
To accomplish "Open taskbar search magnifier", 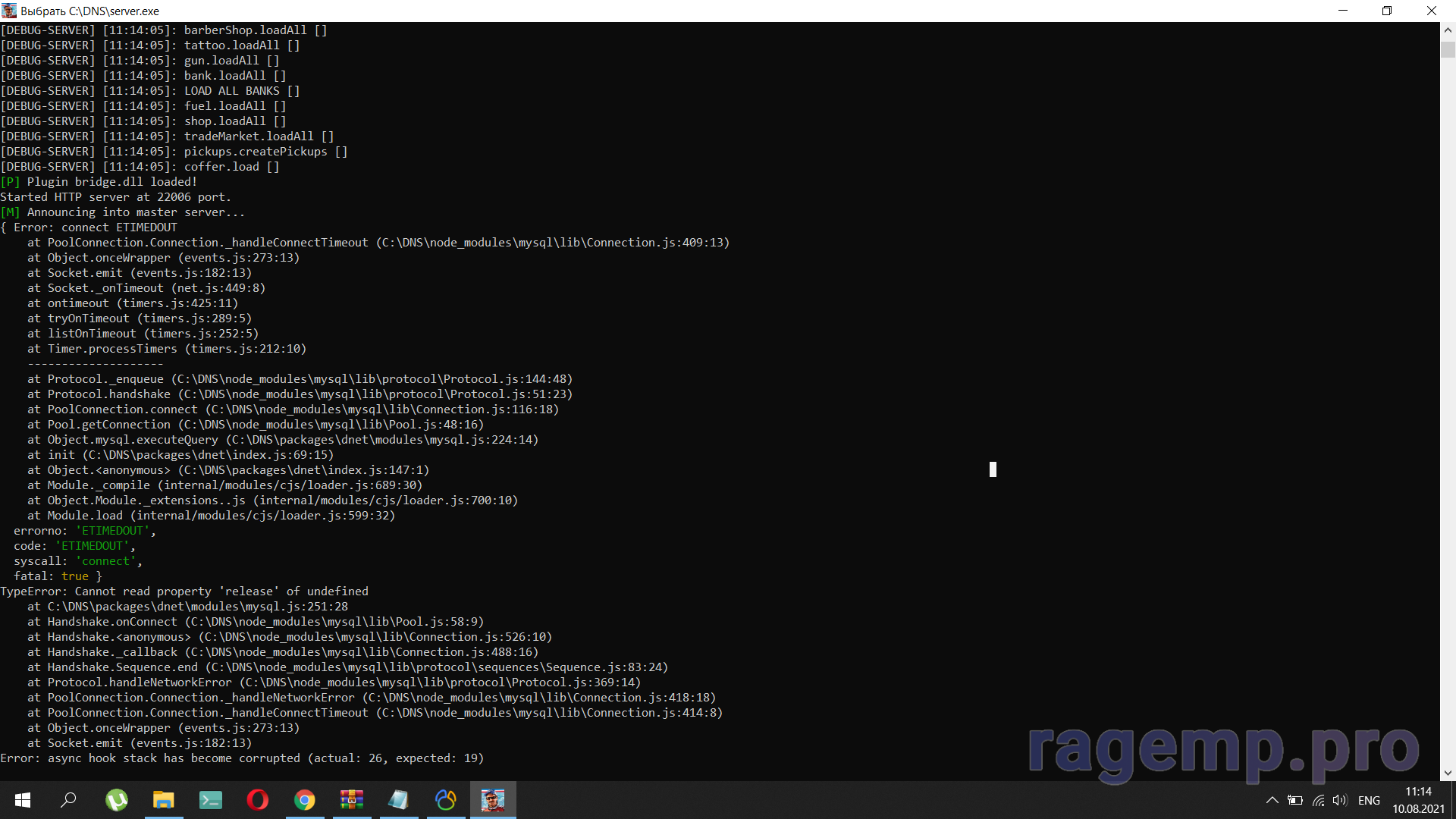I will click(x=69, y=800).
